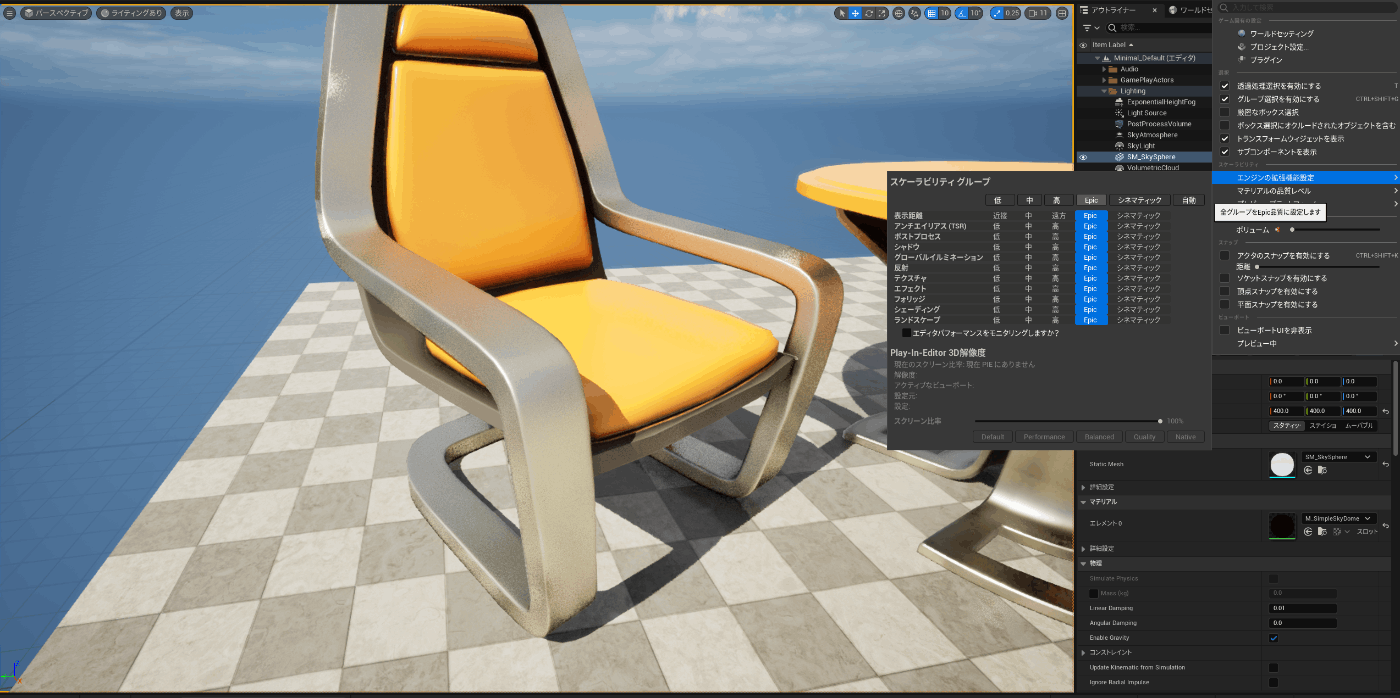Open the viewport hamburger options menu

click(9, 13)
